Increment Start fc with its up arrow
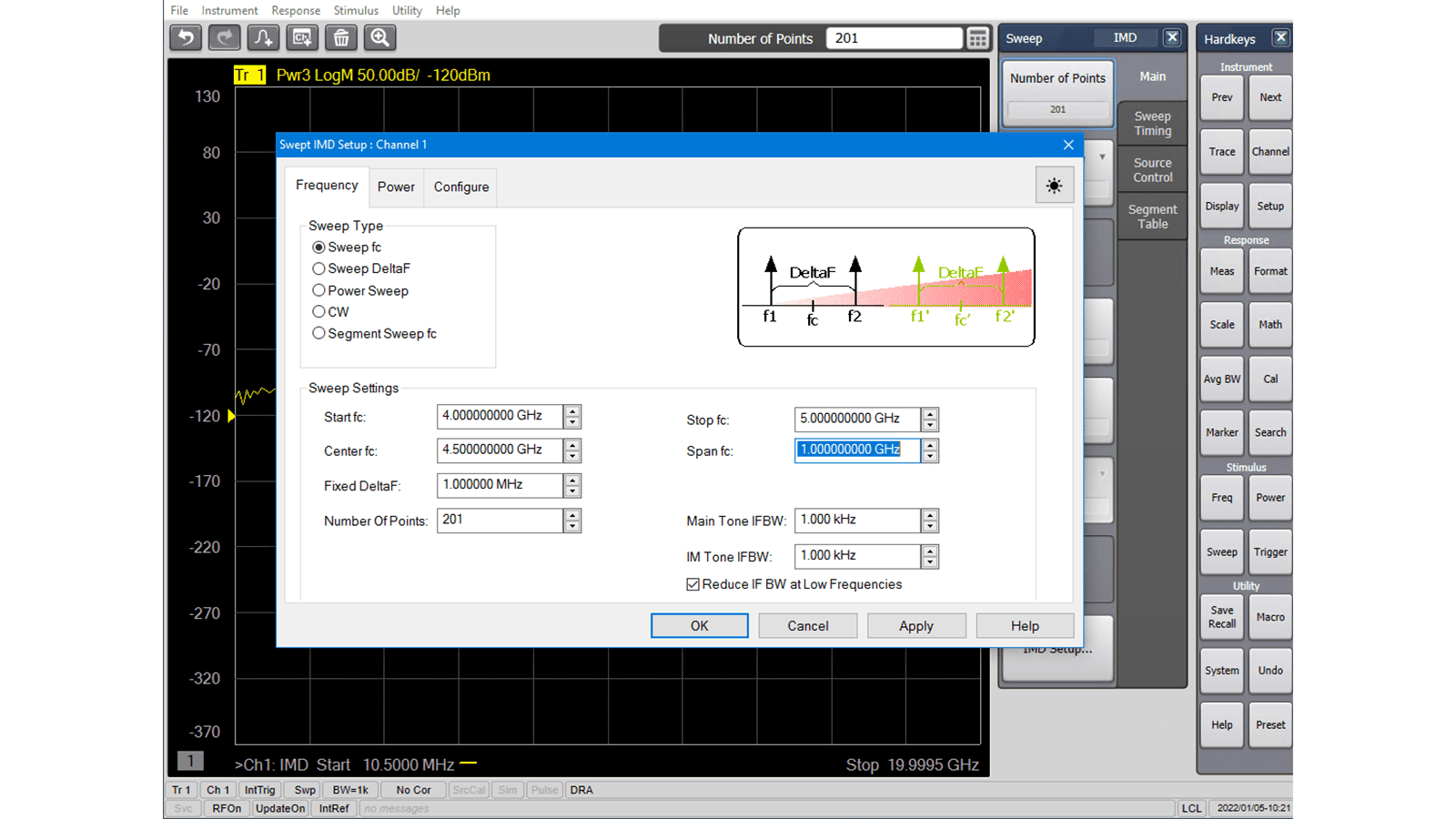 click(572, 411)
